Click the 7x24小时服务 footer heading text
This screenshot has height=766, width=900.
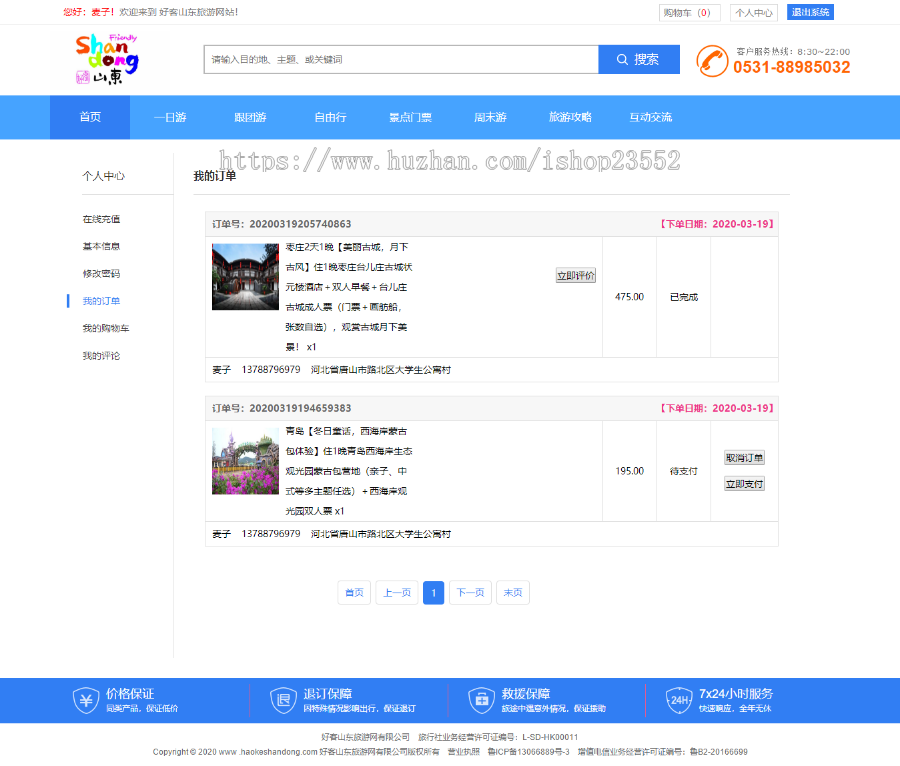point(736,694)
